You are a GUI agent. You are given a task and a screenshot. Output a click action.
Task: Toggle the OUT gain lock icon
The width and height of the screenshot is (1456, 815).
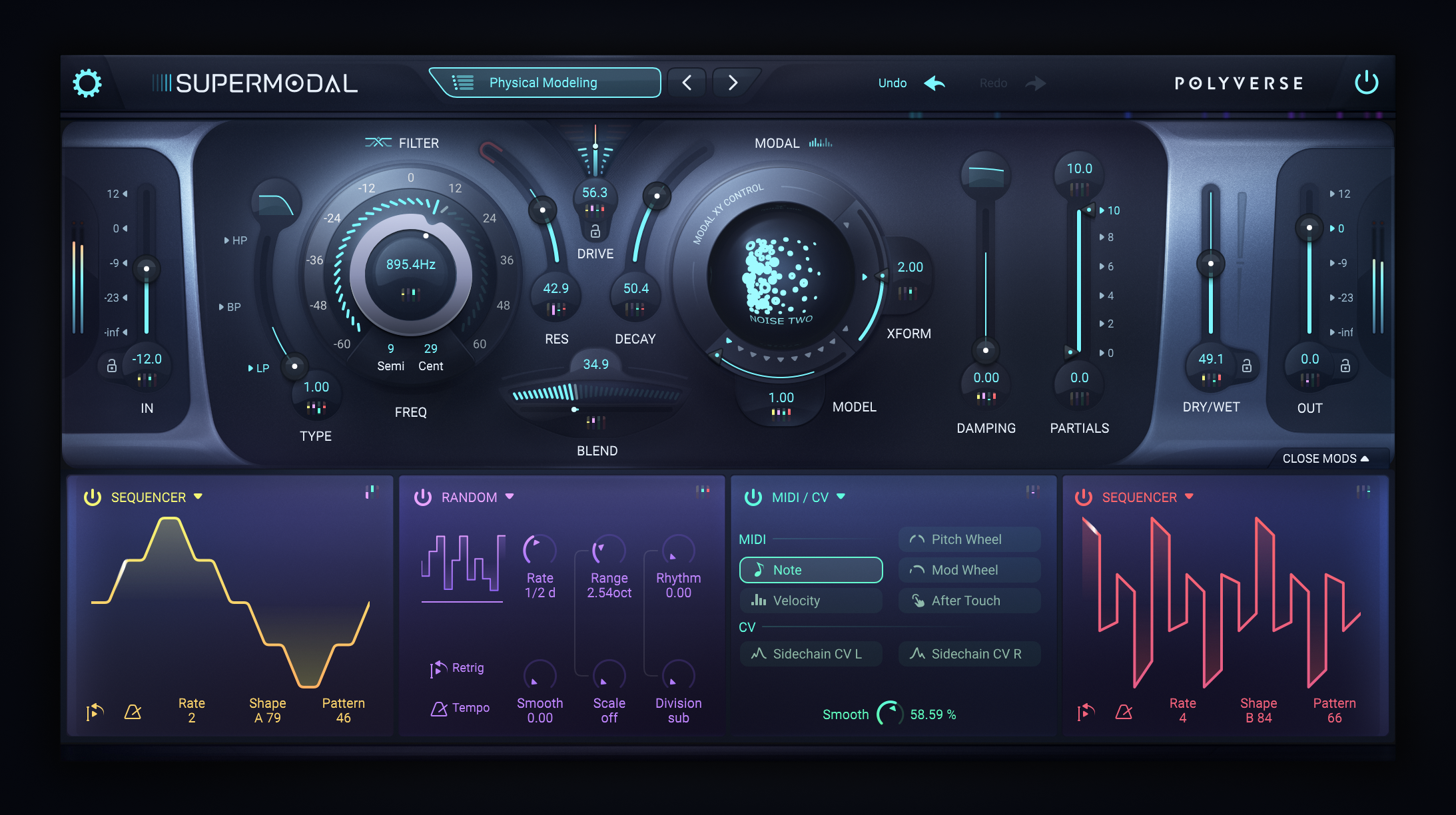pyautogui.click(x=1345, y=366)
